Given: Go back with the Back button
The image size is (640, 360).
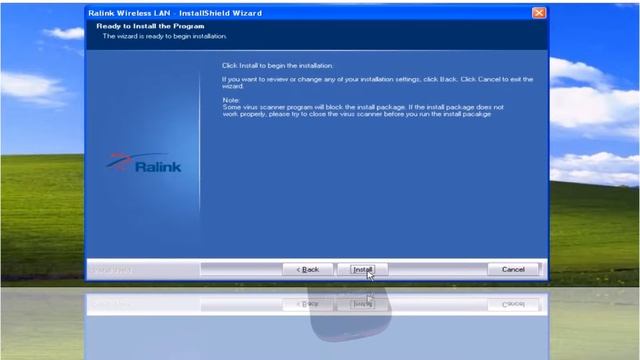Looking at the screenshot, I should point(308,269).
